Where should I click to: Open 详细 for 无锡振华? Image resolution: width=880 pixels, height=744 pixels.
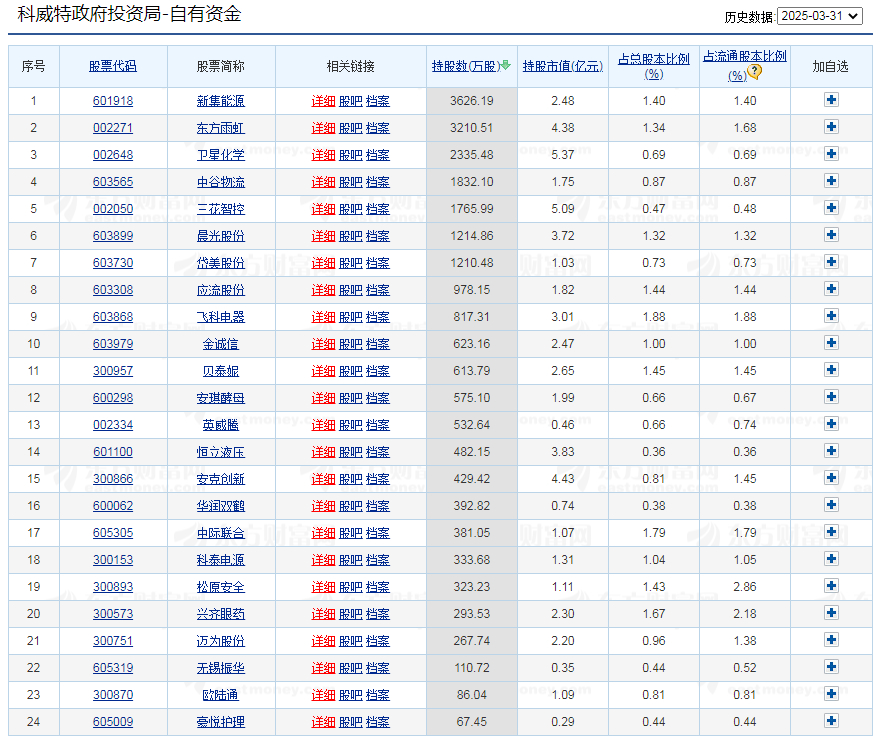(x=323, y=668)
